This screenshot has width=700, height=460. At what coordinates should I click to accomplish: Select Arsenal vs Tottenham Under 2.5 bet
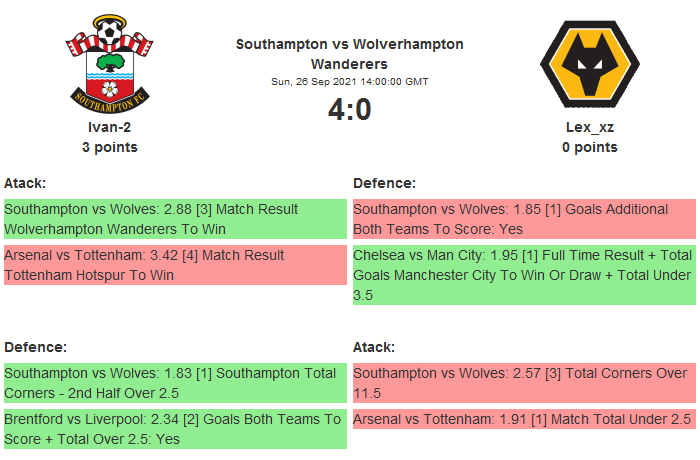coord(524,420)
